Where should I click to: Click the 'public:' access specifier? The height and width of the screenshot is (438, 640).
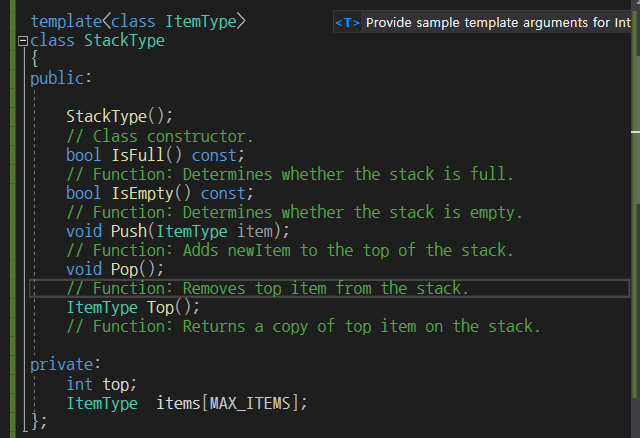(61, 78)
